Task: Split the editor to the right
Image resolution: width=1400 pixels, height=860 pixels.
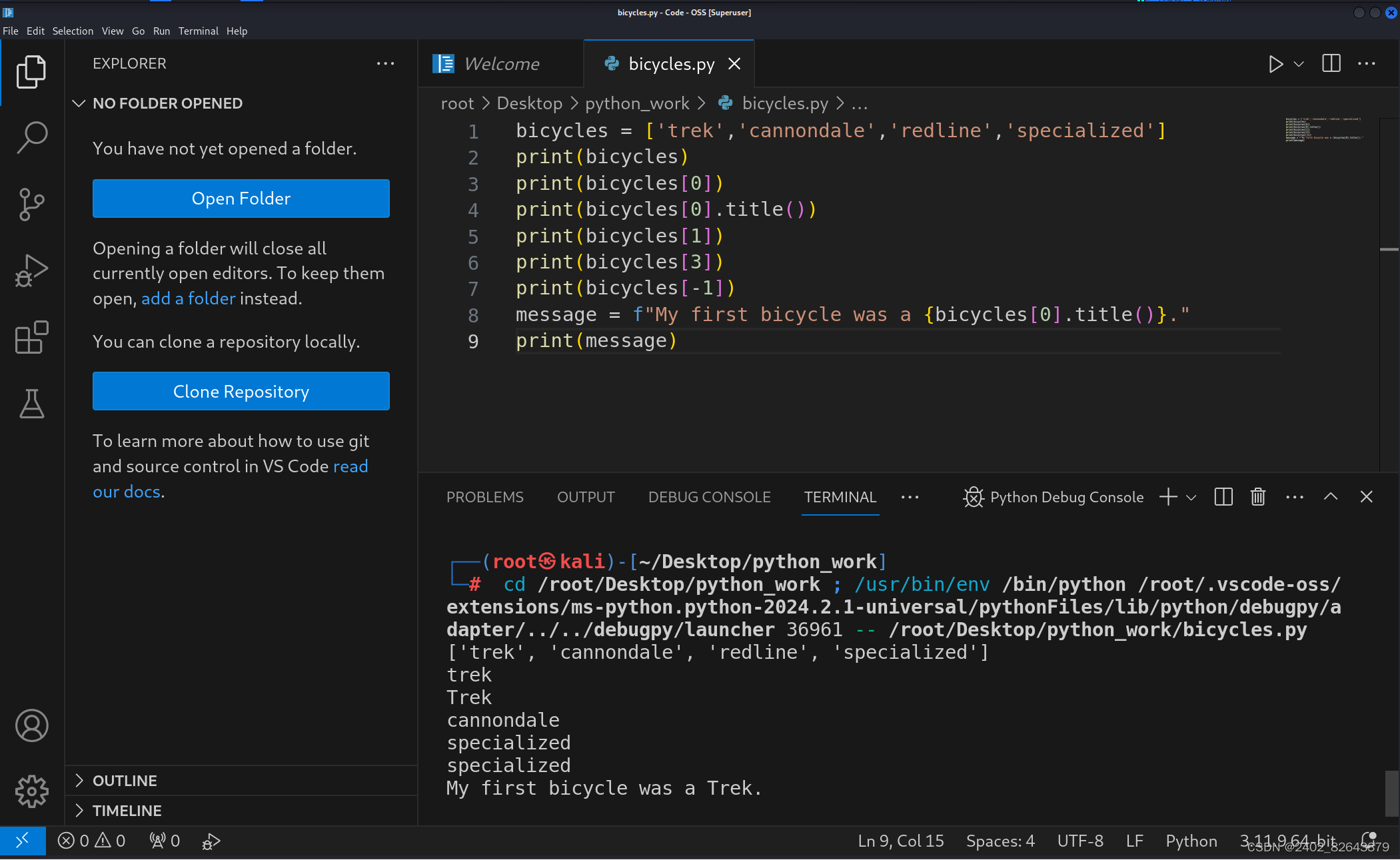Action: [x=1331, y=64]
